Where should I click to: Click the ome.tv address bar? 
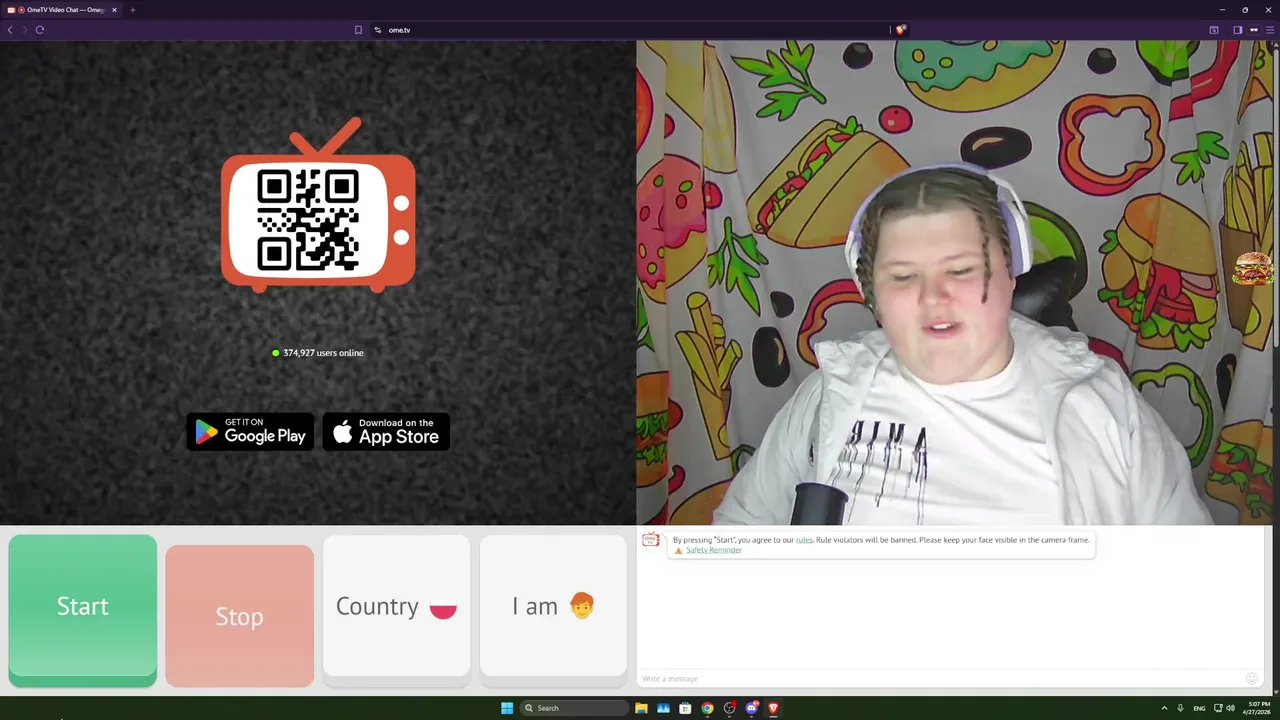pos(638,30)
